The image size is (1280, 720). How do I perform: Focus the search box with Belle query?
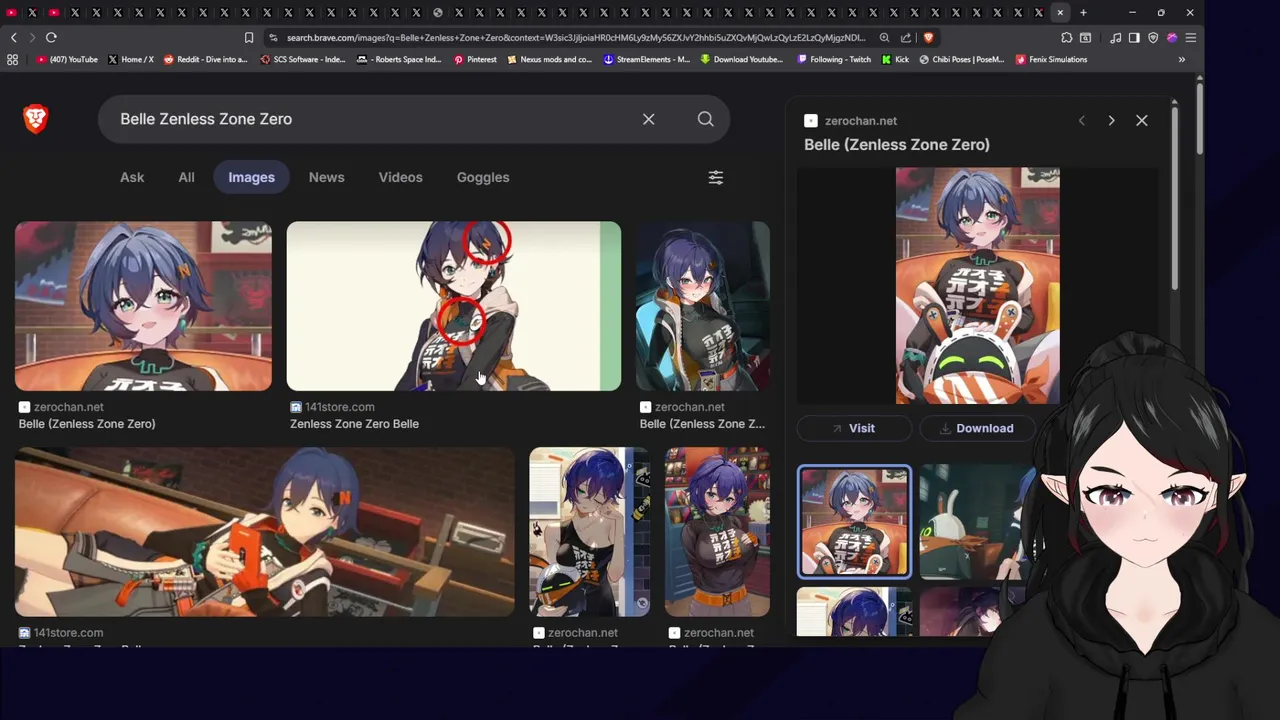(x=370, y=119)
